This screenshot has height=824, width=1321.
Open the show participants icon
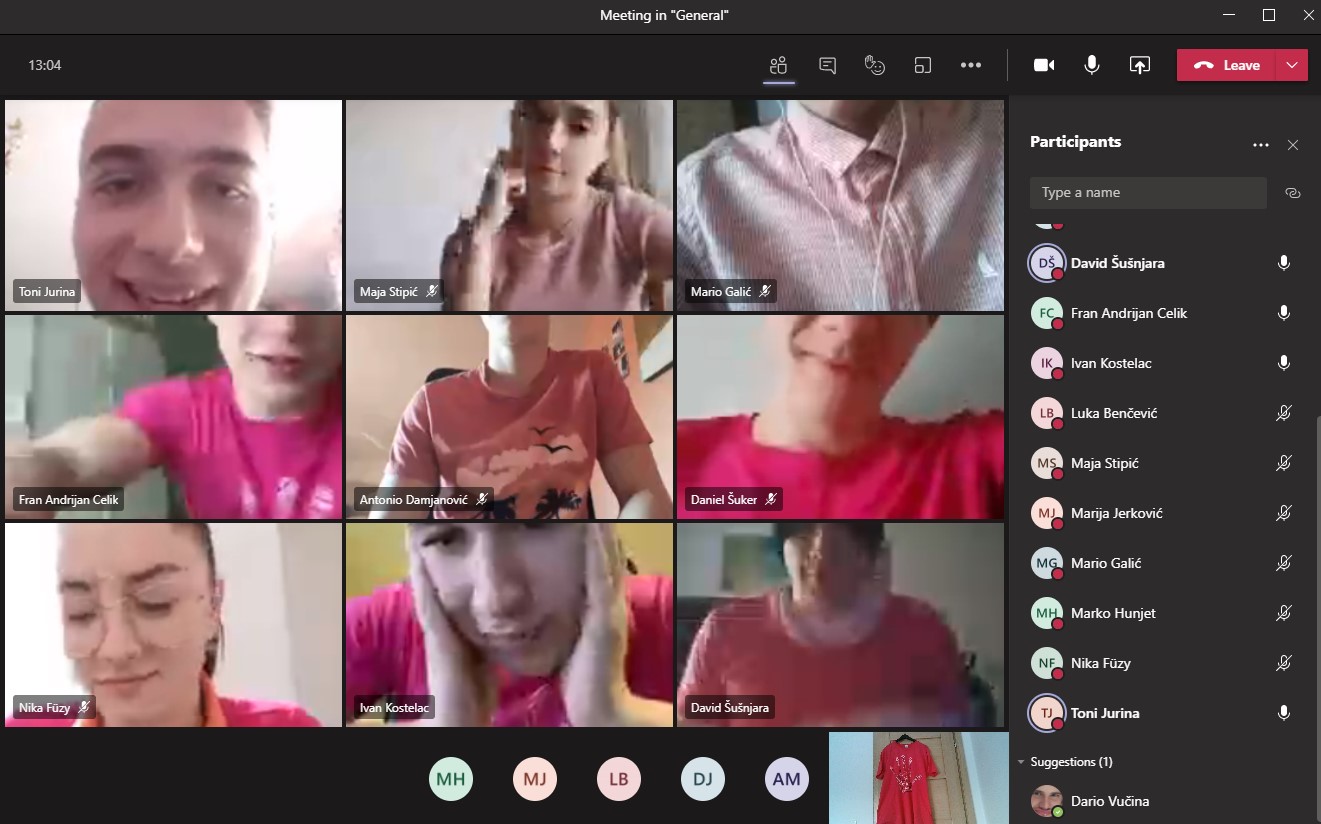click(778, 65)
